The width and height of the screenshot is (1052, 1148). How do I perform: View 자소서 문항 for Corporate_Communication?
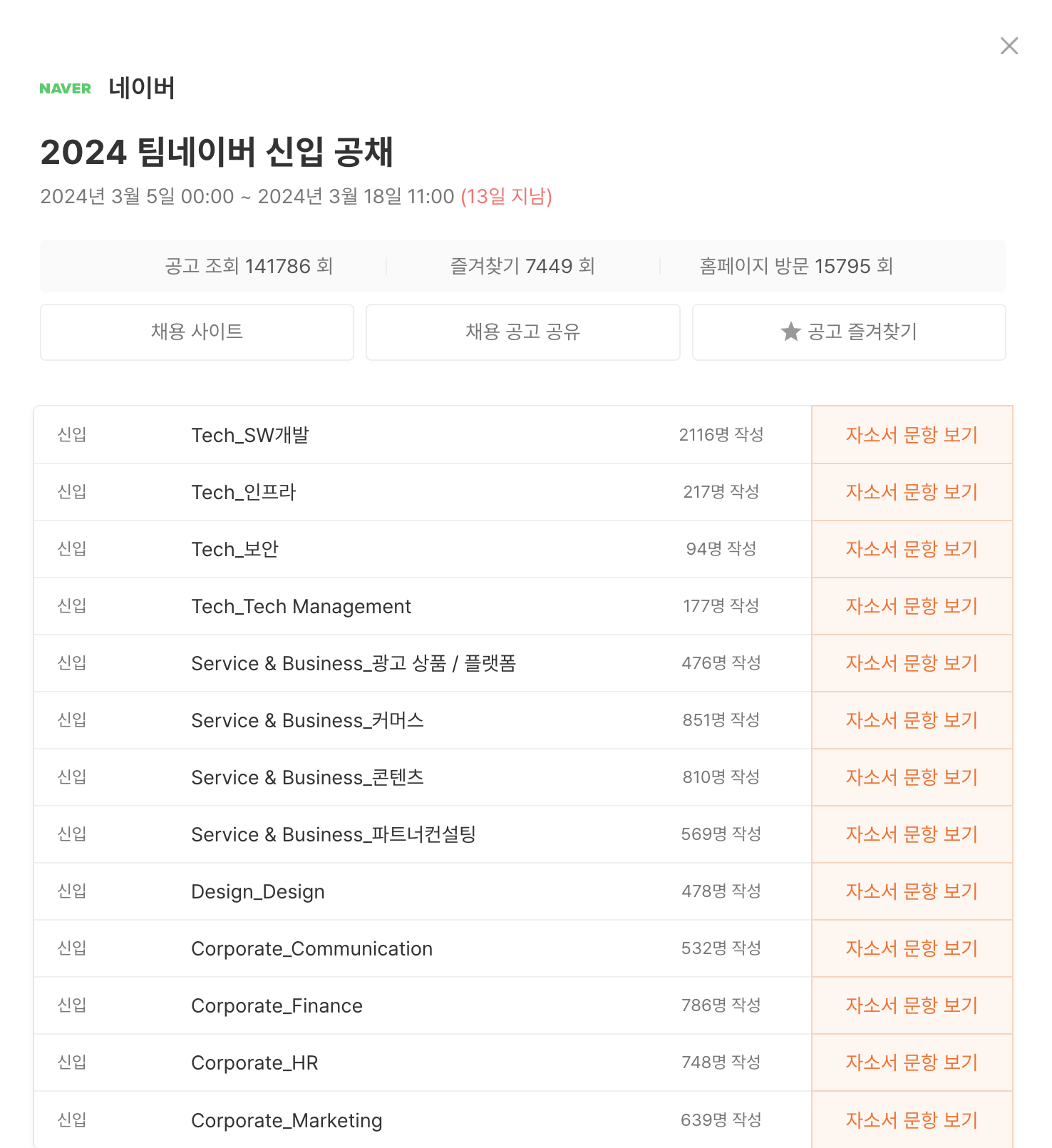pyautogui.click(x=912, y=948)
